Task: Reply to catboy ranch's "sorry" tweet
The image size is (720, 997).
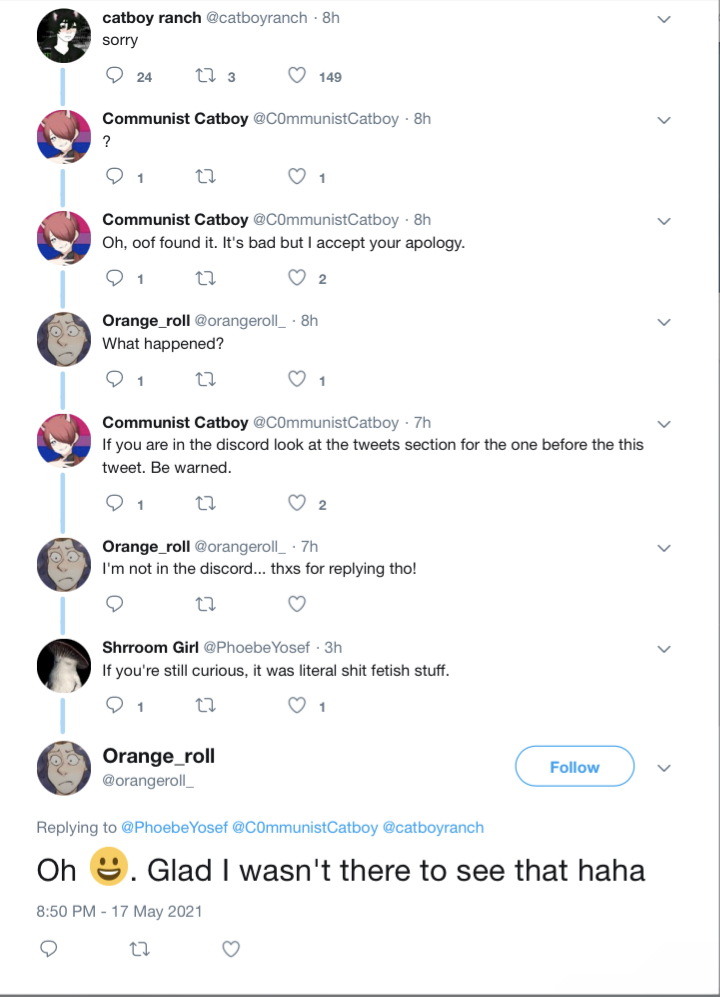Action: [x=114, y=77]
